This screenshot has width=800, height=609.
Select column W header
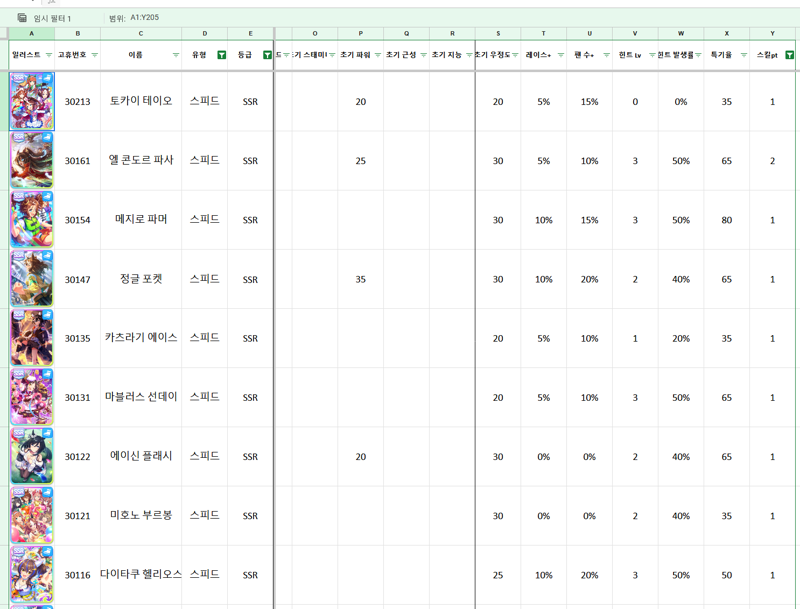(681, 33)
